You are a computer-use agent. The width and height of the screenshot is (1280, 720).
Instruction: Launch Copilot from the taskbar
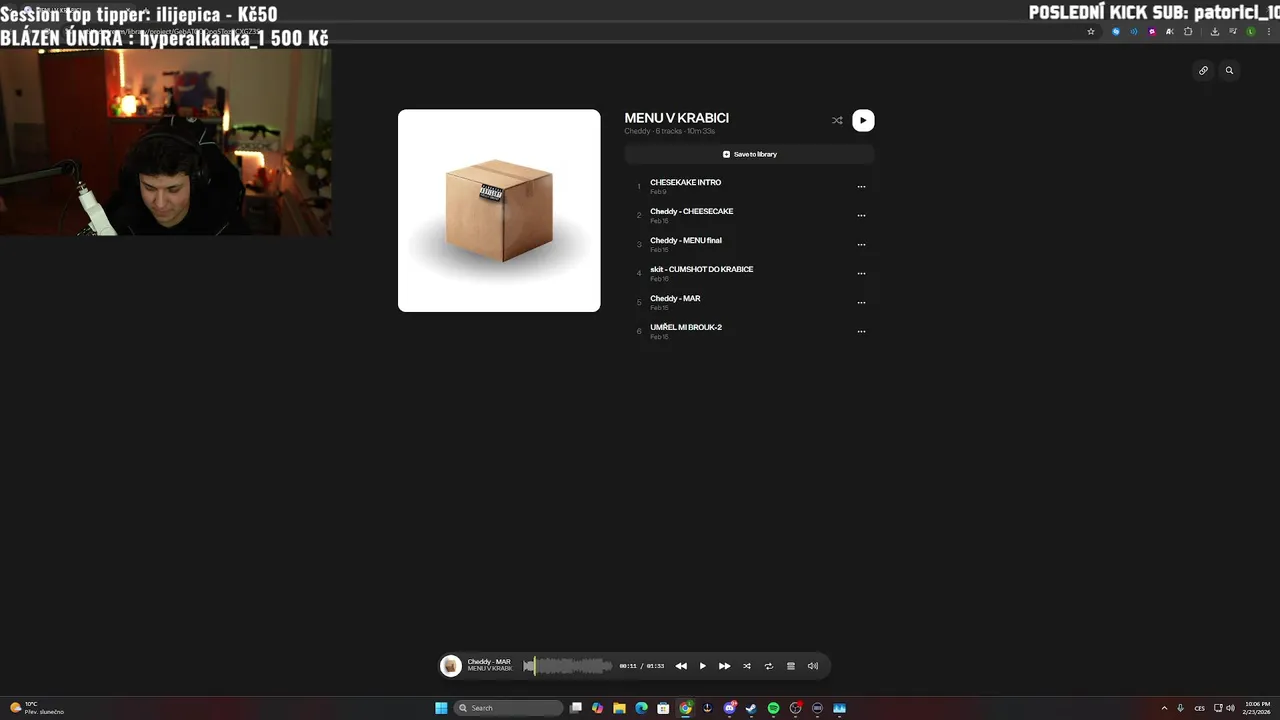tap(597, 708)
